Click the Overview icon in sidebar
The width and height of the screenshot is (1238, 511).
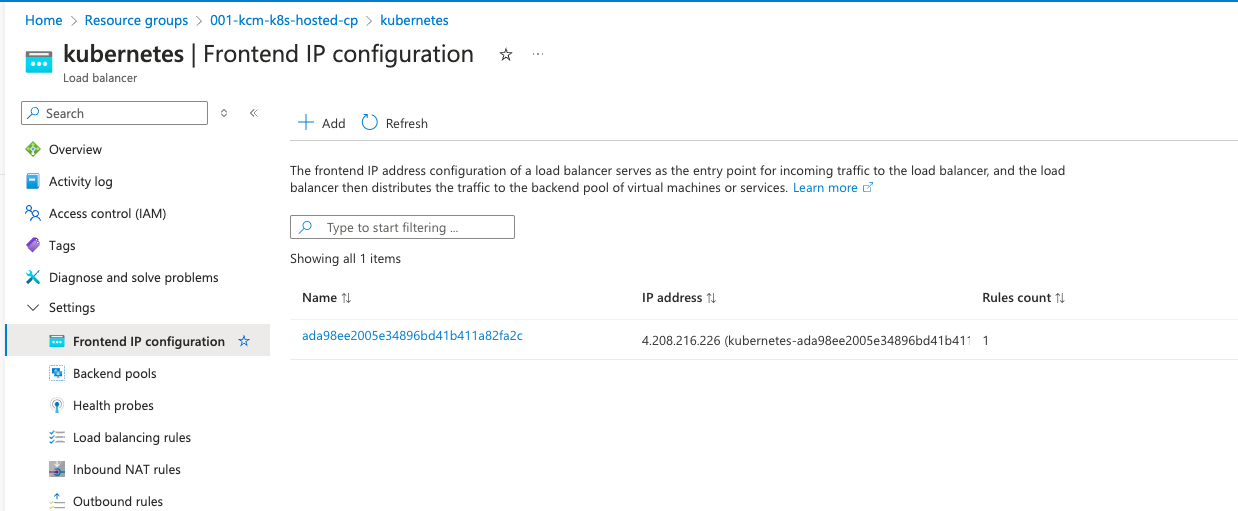tap(33, 149)
